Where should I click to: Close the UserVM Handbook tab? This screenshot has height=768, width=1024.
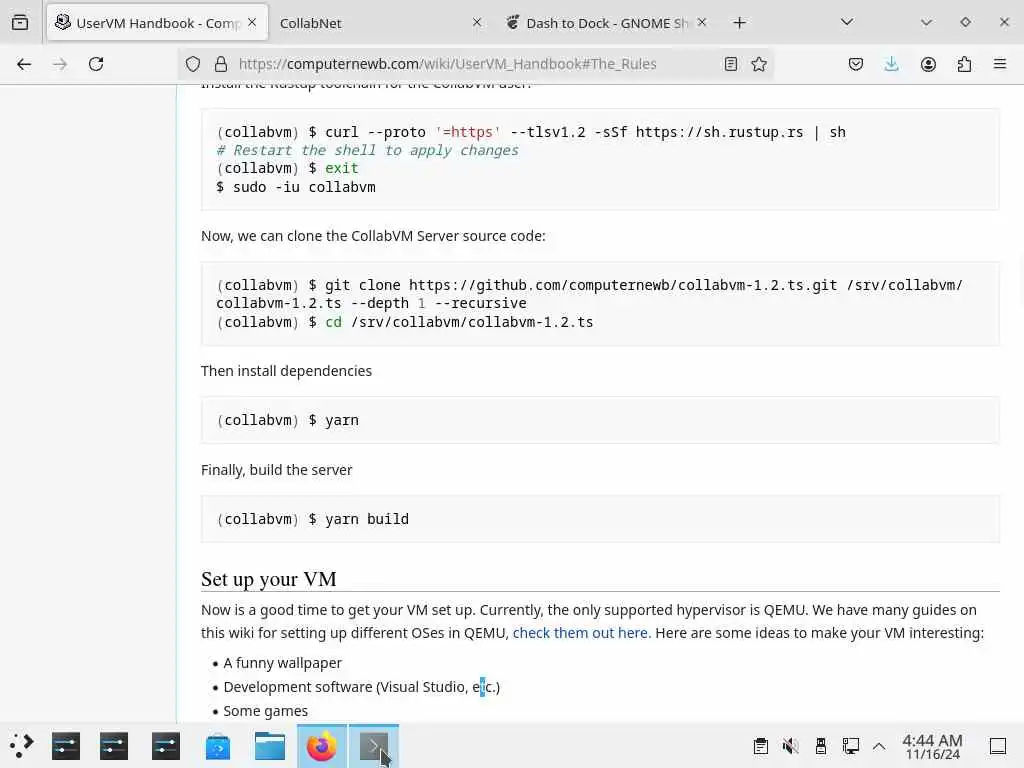(x=252, y=23)
